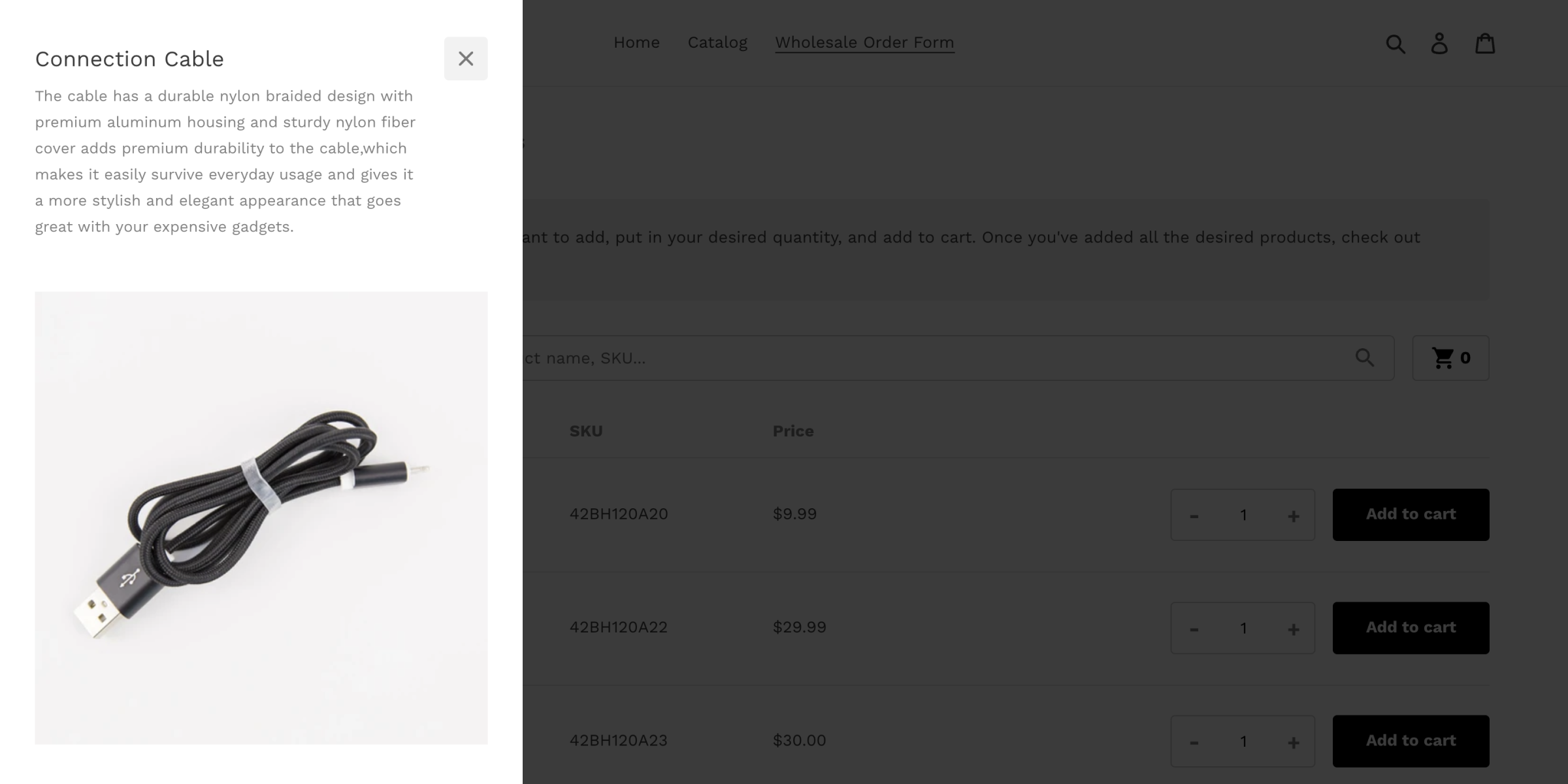1568x784 pixels.
Task: Click the quantity field for SKU 42BH120A22
Action: [x=1243, y=629]
